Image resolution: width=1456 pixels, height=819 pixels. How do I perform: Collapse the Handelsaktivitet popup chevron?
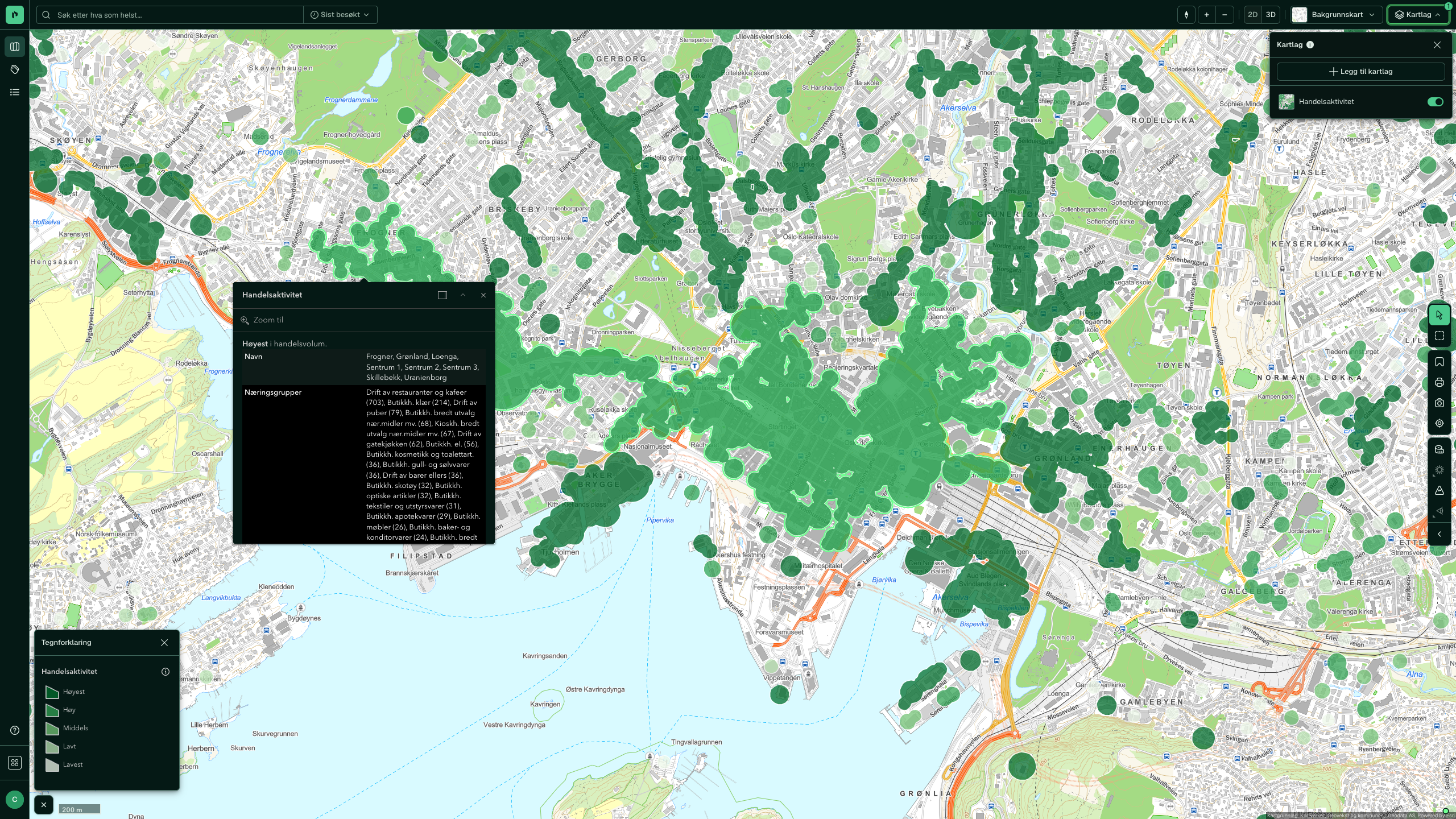tap(463, 295)
